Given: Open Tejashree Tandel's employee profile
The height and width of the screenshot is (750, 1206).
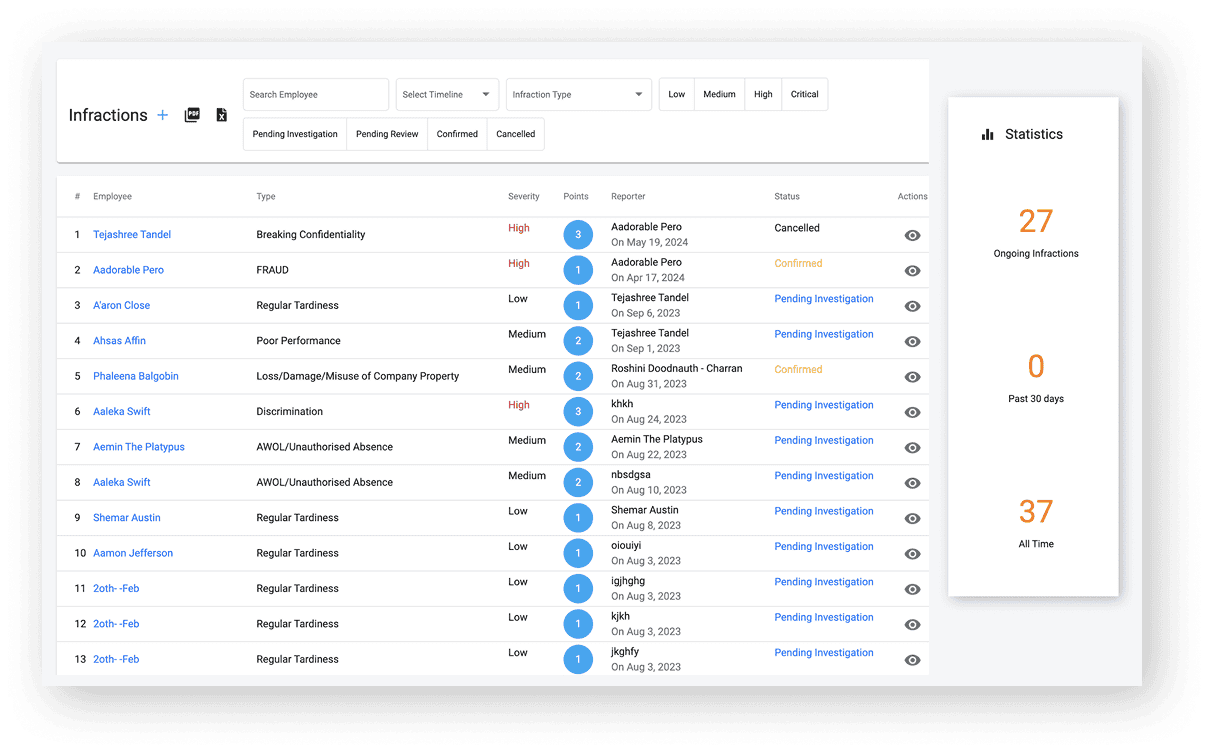Looking at the screenshot, I should pyautogui.click(x=132, y=235).
